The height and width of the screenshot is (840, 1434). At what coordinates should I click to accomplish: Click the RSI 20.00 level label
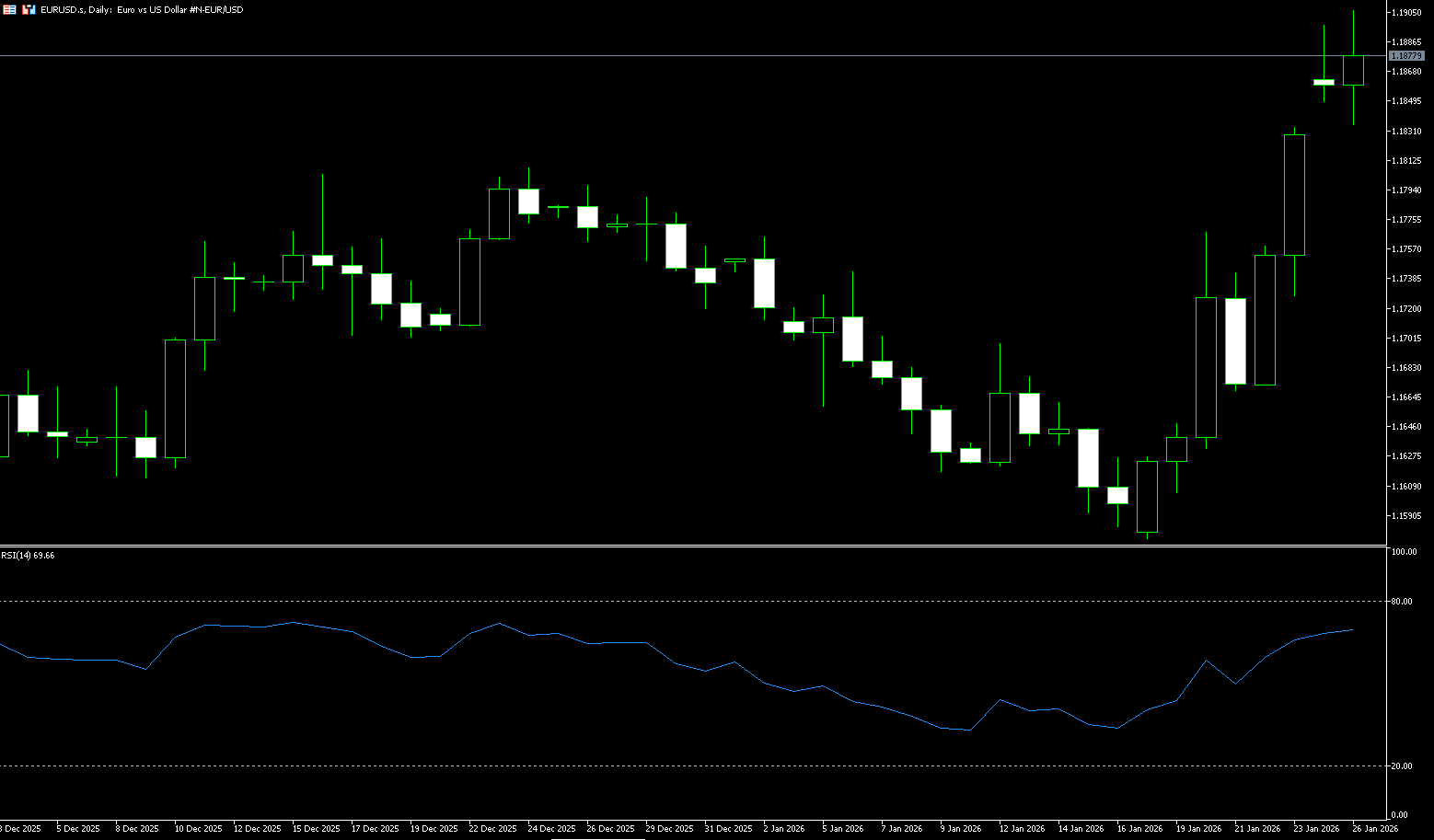[1402, 766]
